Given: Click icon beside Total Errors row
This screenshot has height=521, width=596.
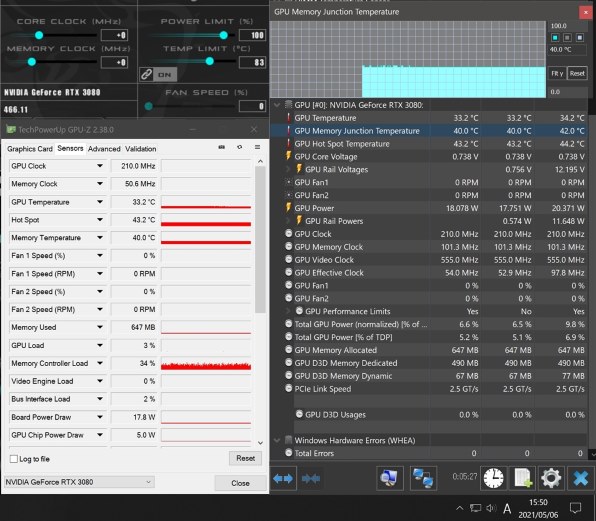Looking at the screenshot, I should coord(288,453).
